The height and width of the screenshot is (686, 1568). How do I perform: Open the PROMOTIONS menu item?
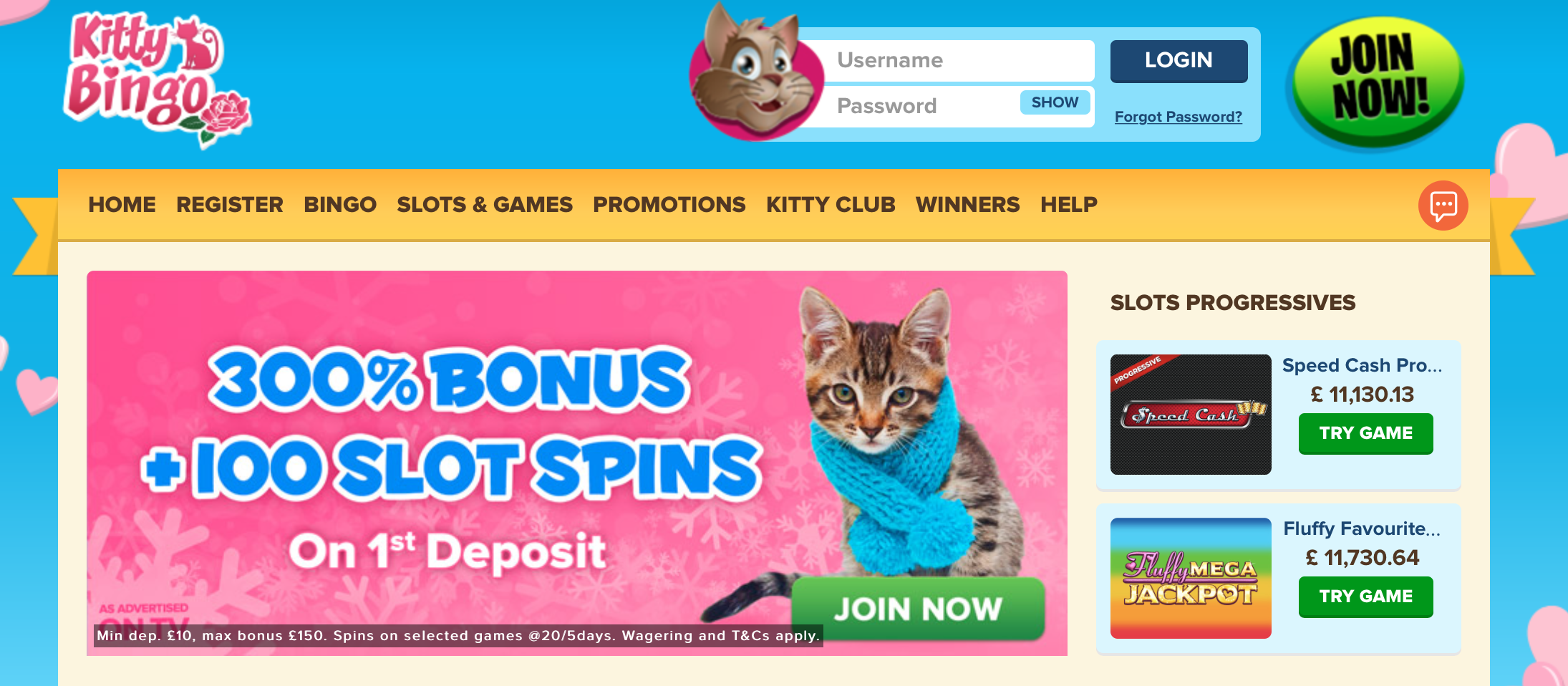(x=669, y=205)
